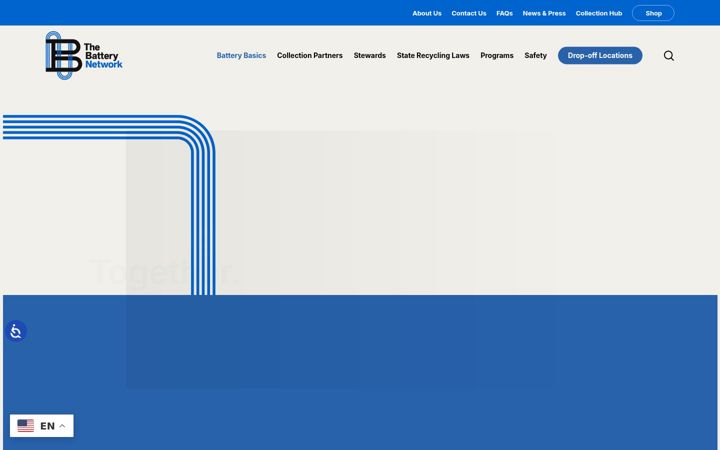Visit the FAQs link
The width and height of the screenshot is (720, 450).
pyautogui.click(x=504, y=13)
